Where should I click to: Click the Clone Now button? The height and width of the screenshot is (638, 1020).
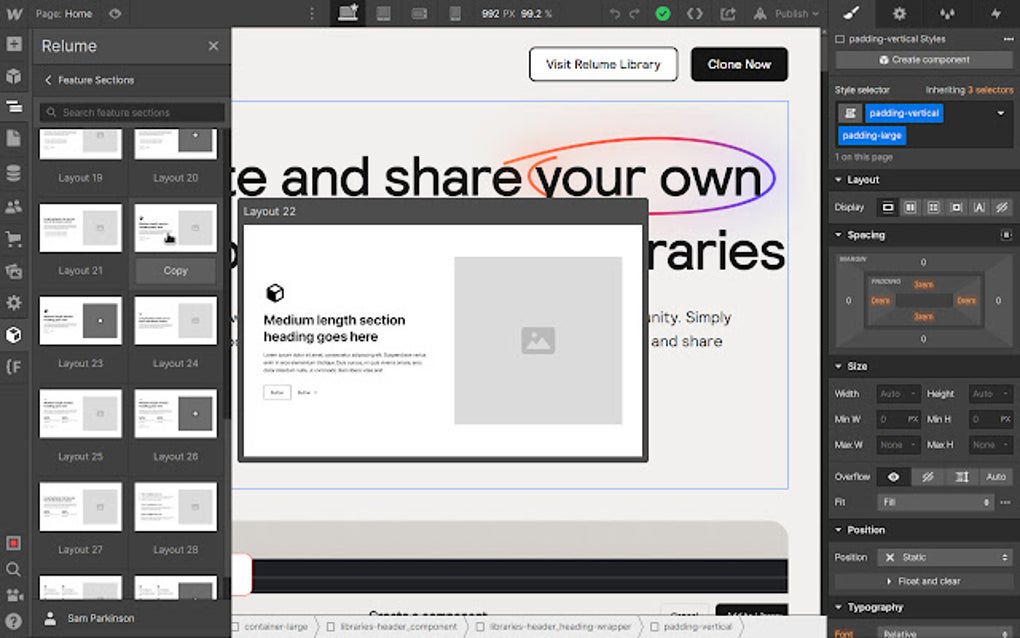(739, 64)
